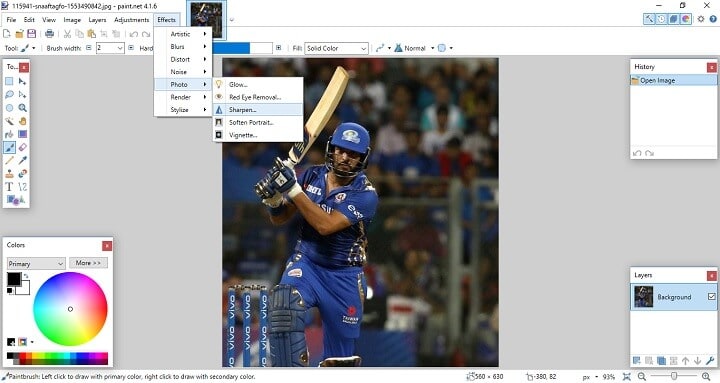Expand the Blurs effects submenu
The image size is (720, 383).
183,47
